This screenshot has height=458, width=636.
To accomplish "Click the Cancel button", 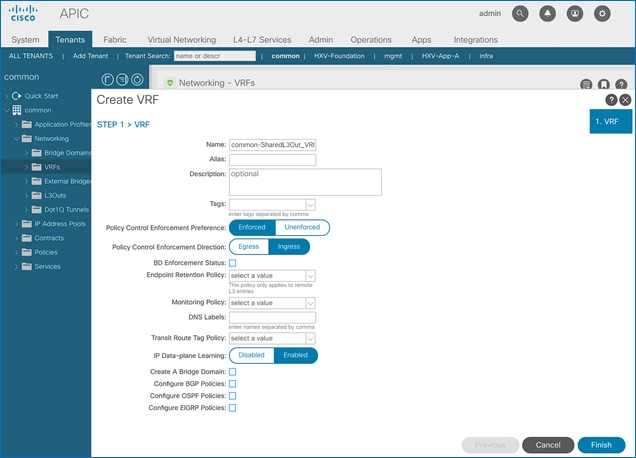I will (x=548, y=445).
